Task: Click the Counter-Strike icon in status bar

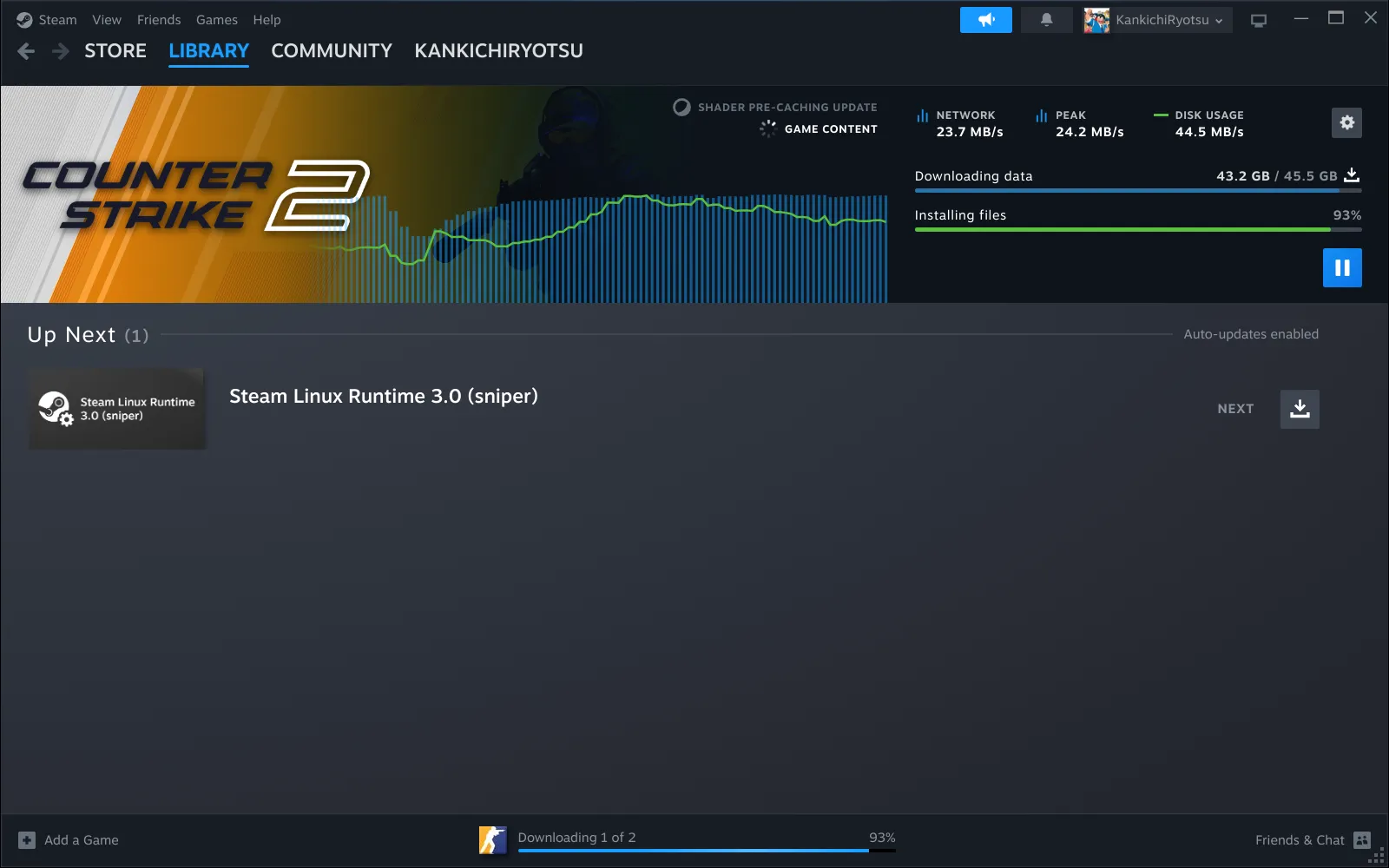Action: 492,840
